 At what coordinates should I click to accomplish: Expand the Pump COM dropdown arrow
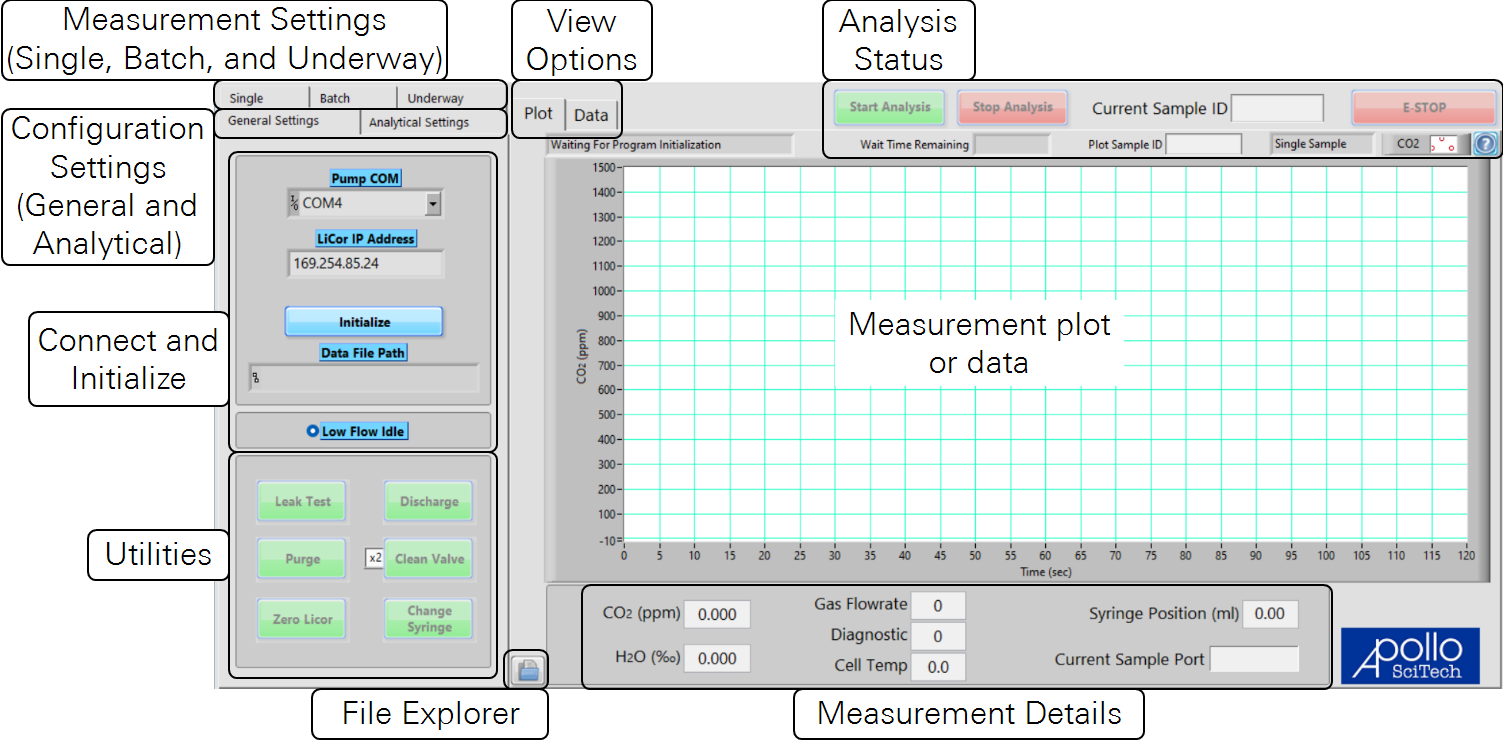[x=432, y=203]
